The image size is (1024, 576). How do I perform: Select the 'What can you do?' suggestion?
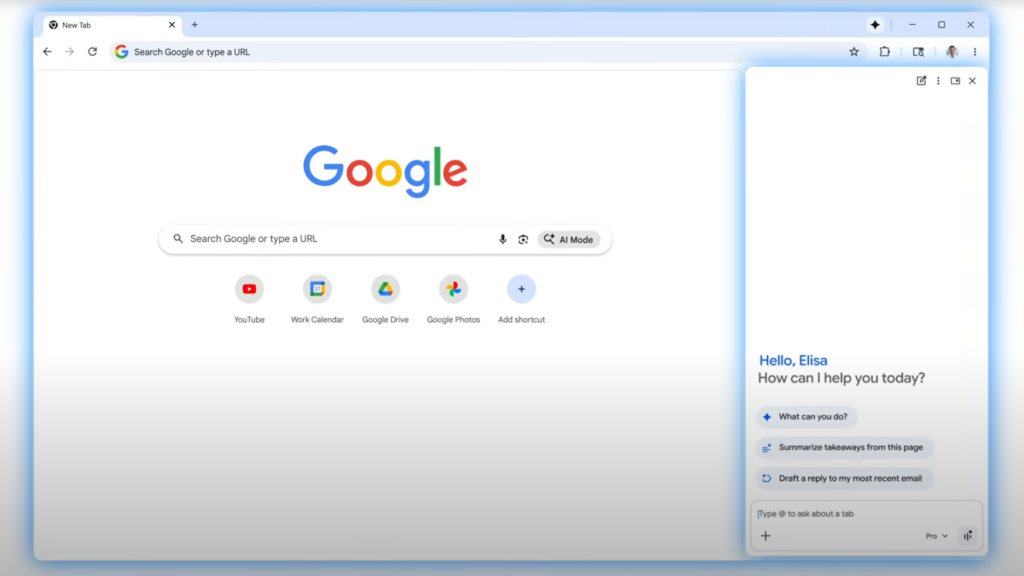(807, 417)
